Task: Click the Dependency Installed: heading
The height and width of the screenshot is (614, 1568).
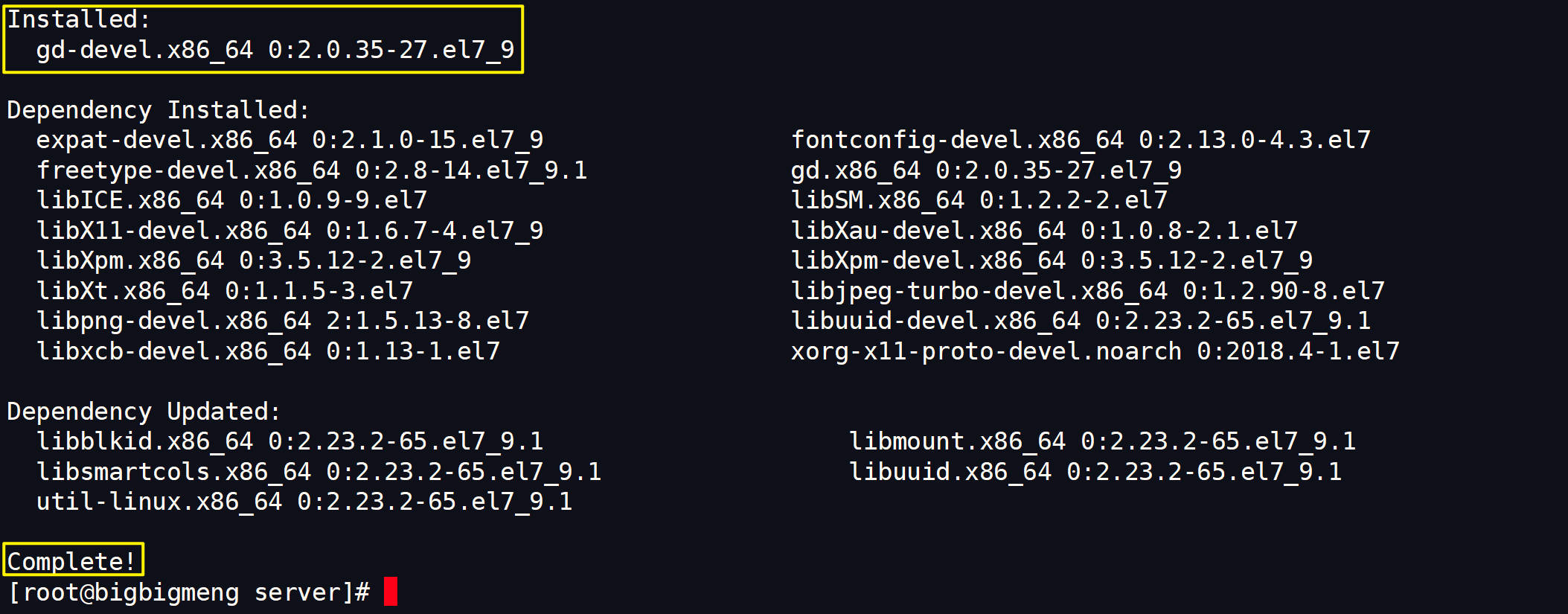Action: point(159,110)
